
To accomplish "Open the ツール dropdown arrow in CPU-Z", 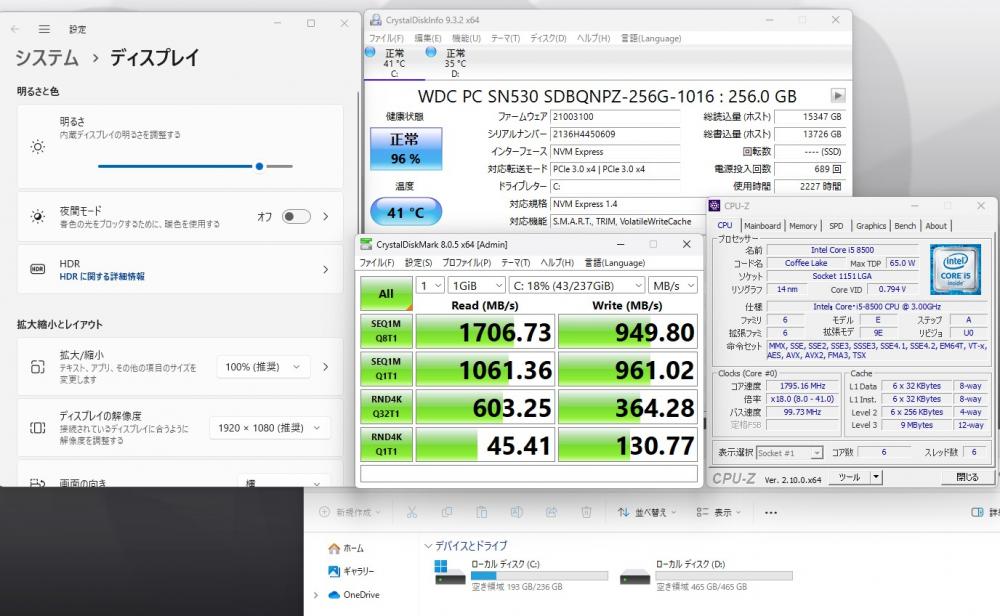I will click(876, 476).
